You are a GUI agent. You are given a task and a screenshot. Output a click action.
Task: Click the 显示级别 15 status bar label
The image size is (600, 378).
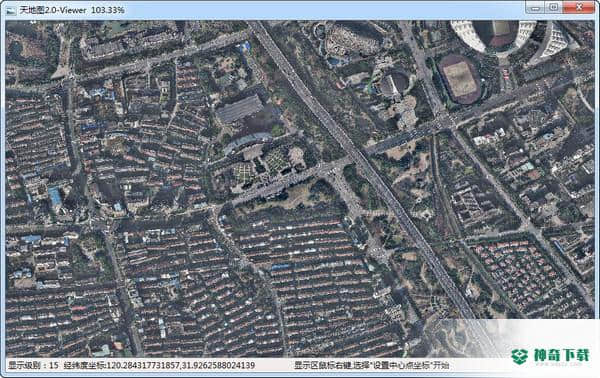click(34, 365)
